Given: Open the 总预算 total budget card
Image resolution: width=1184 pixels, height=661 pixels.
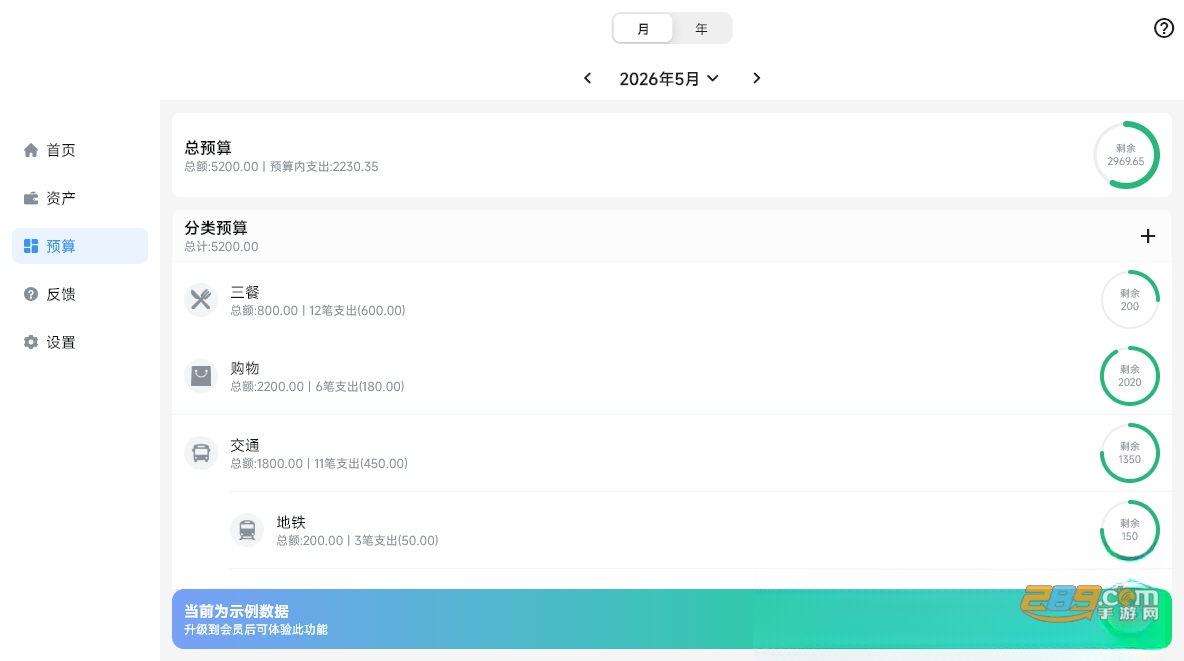Looking at the screenshot, I should (x=672, y=155).
